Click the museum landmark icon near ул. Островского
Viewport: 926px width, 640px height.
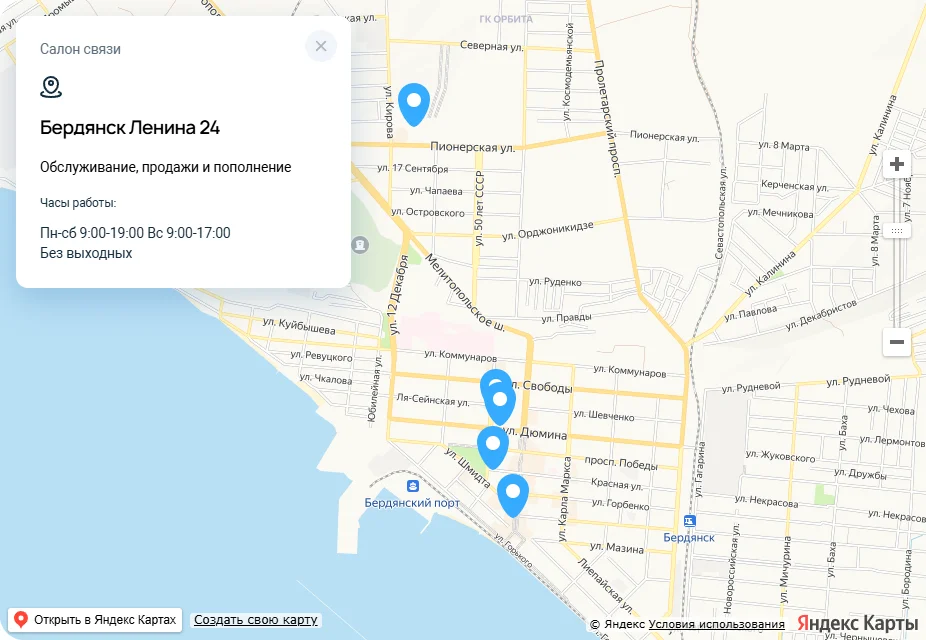[x=360, y=244]
